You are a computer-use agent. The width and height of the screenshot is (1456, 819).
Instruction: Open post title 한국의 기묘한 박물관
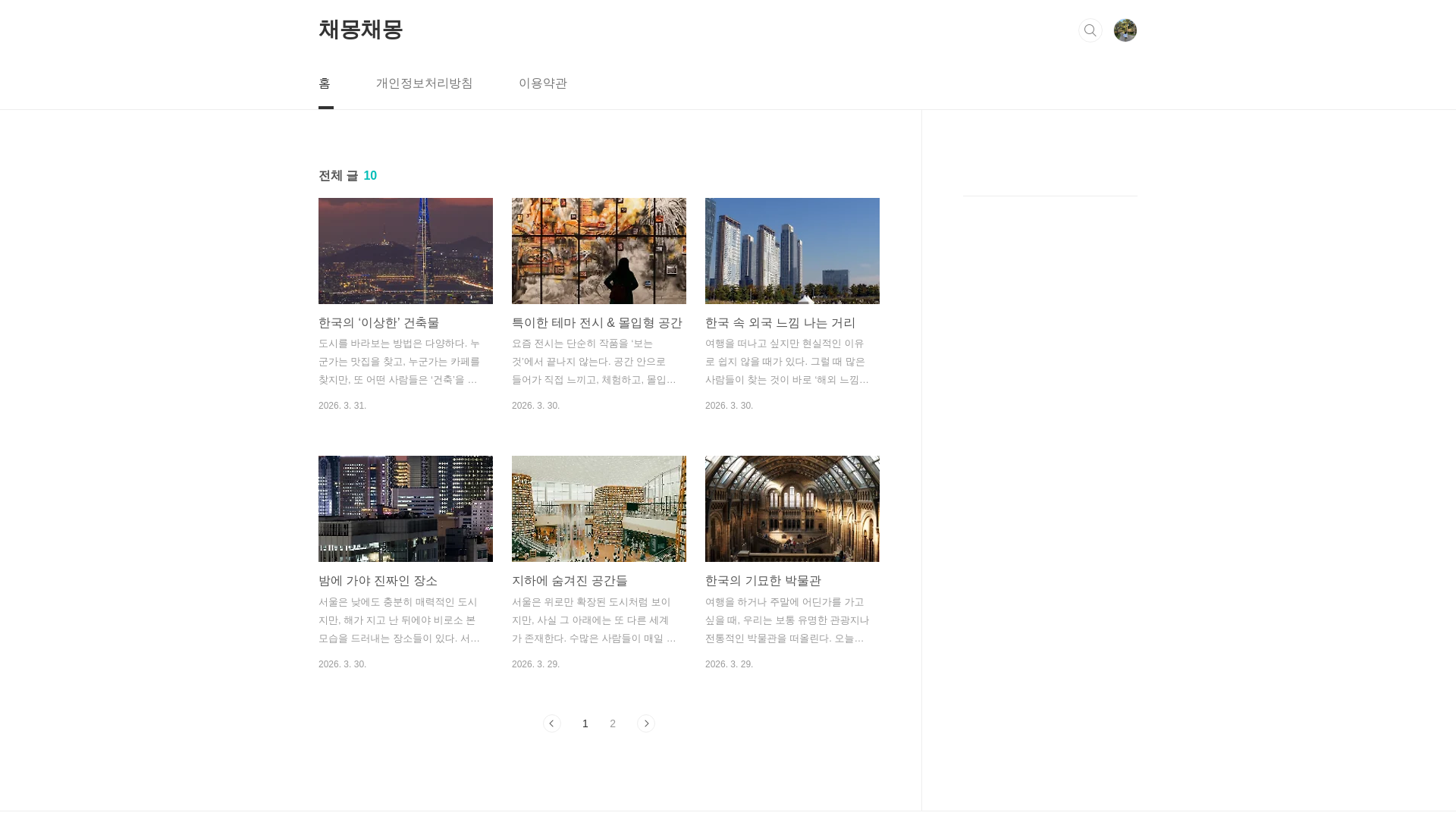point(764,581)
